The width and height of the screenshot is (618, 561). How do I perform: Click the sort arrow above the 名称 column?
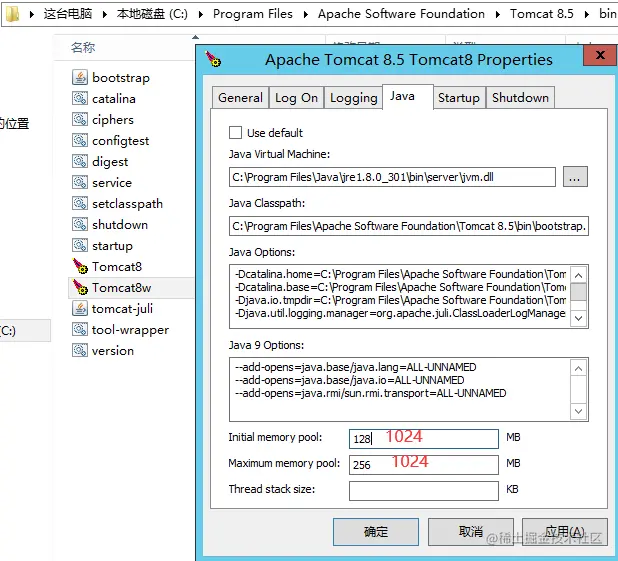pos(195,37)
